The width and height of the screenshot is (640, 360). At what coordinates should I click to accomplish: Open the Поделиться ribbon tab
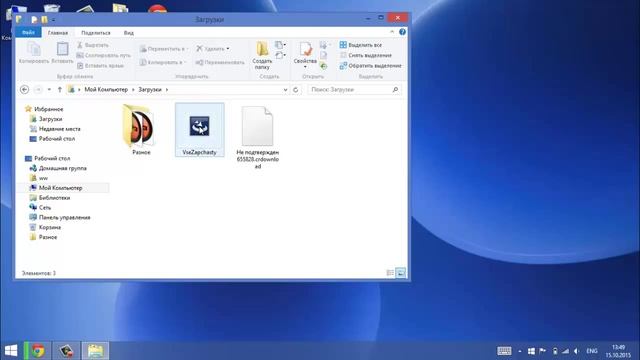click(x=96, y=33)
